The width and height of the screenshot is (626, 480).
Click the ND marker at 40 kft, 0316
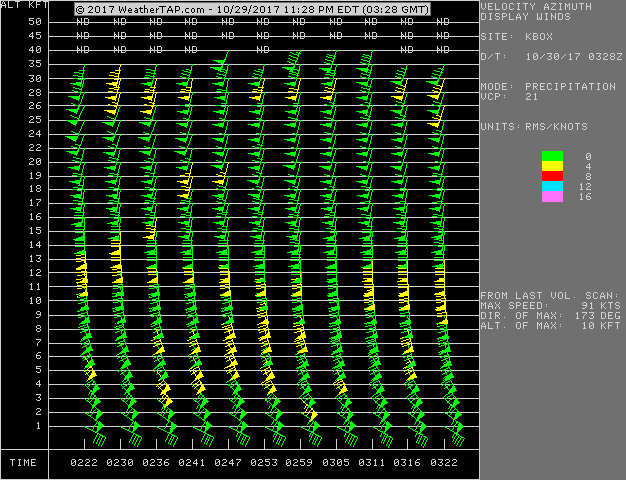(407, 50)
